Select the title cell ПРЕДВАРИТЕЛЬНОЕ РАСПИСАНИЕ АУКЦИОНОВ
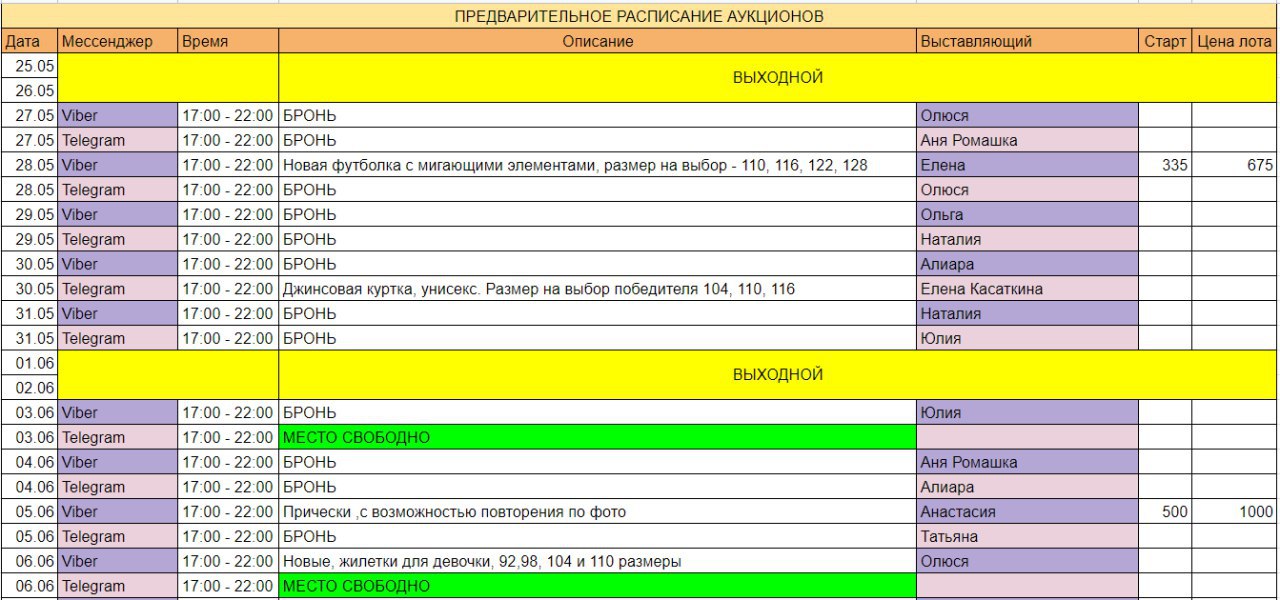Screen dimensions: 1280x600 [x=639, y=17]
